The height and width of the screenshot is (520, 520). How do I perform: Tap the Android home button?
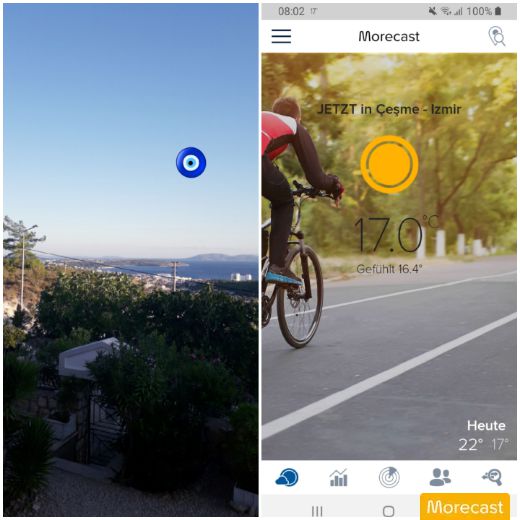(389, 511)
